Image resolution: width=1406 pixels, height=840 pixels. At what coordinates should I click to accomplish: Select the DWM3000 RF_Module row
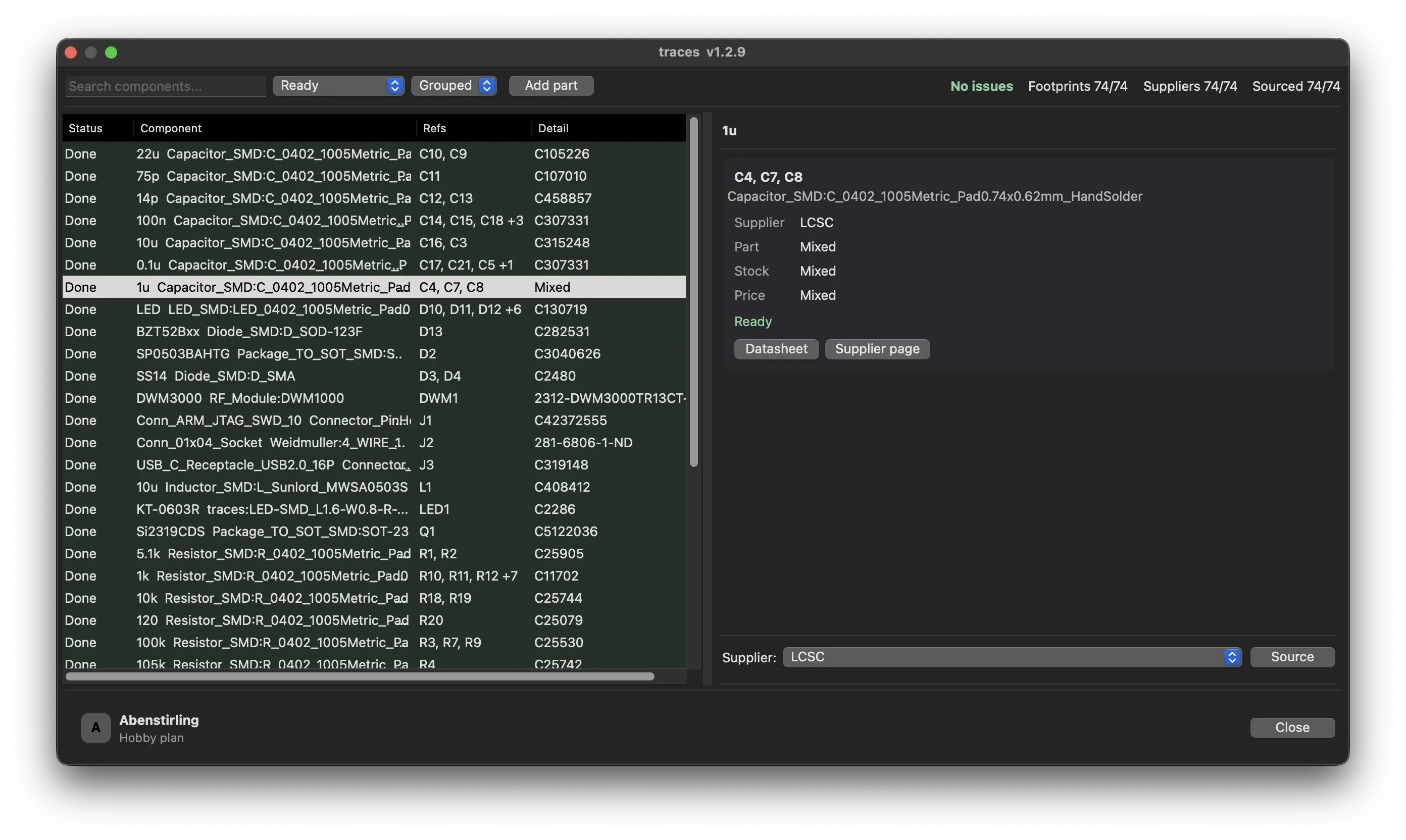click(x=374, y=398)
